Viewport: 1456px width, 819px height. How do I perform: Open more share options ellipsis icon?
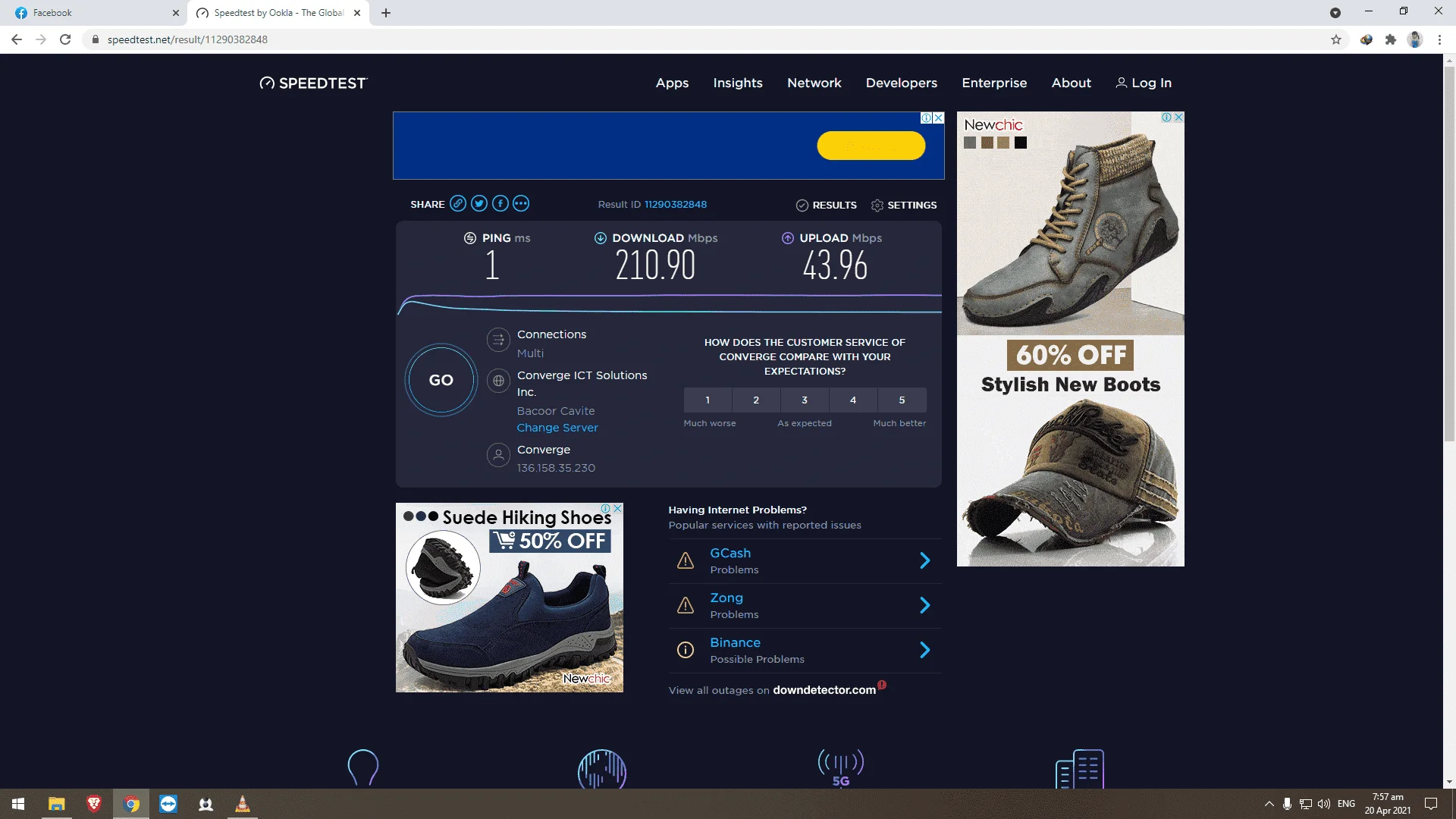[521, 203]
